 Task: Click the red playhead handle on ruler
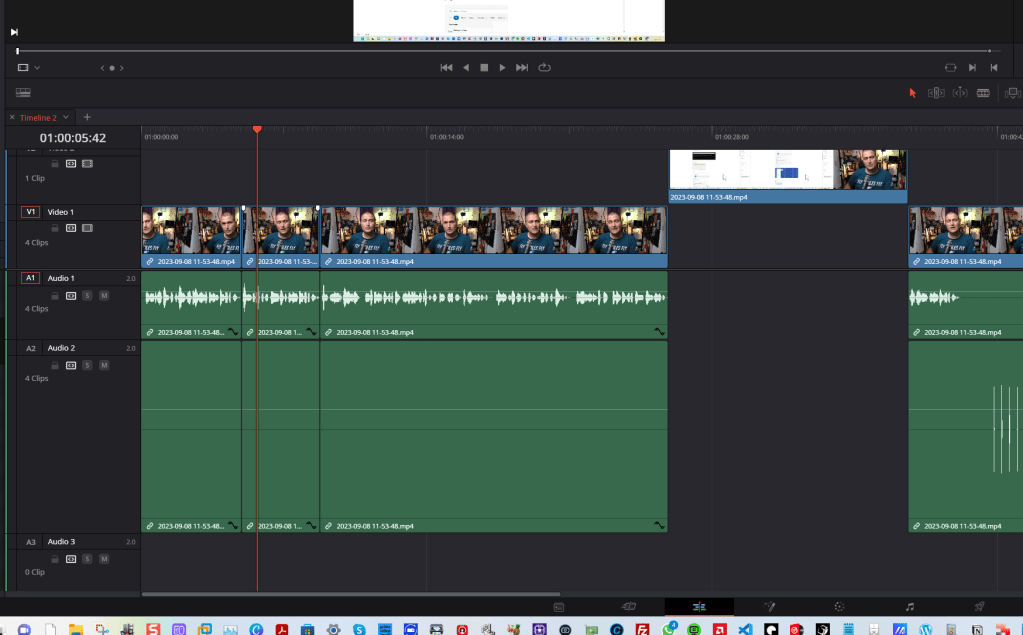click(x=257, y=129)
